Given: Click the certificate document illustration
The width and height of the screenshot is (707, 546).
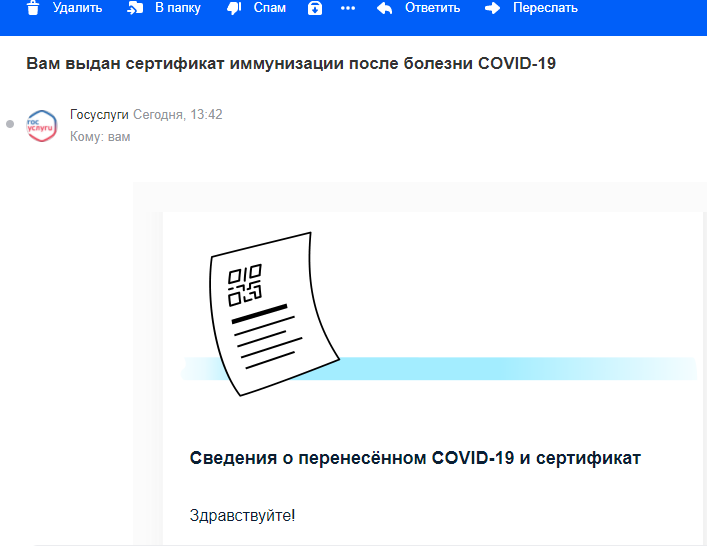Looking at the screenshot, I should point(275,315).
